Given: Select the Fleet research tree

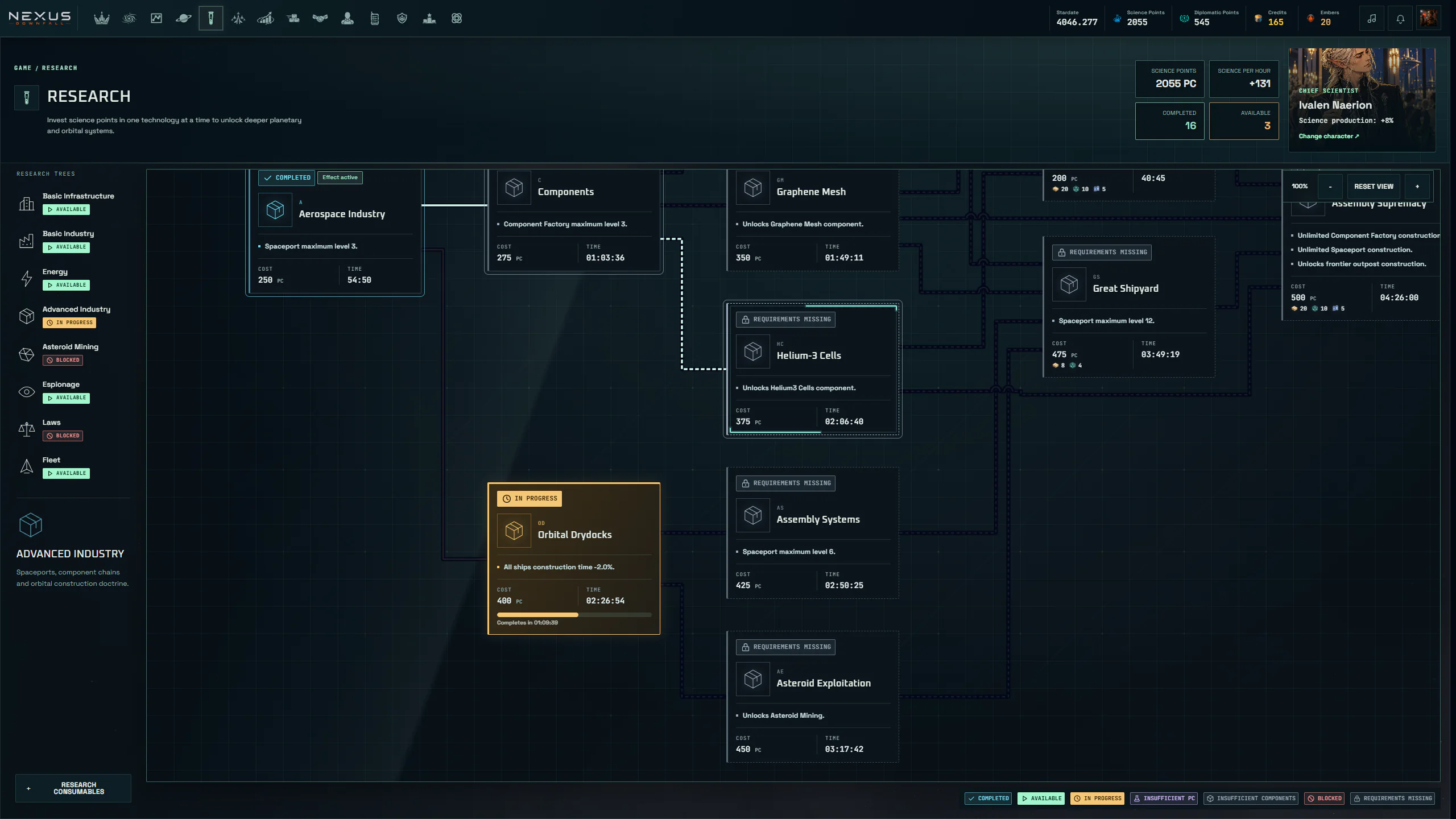Looking at the screenshot, I should click(73, 467).
